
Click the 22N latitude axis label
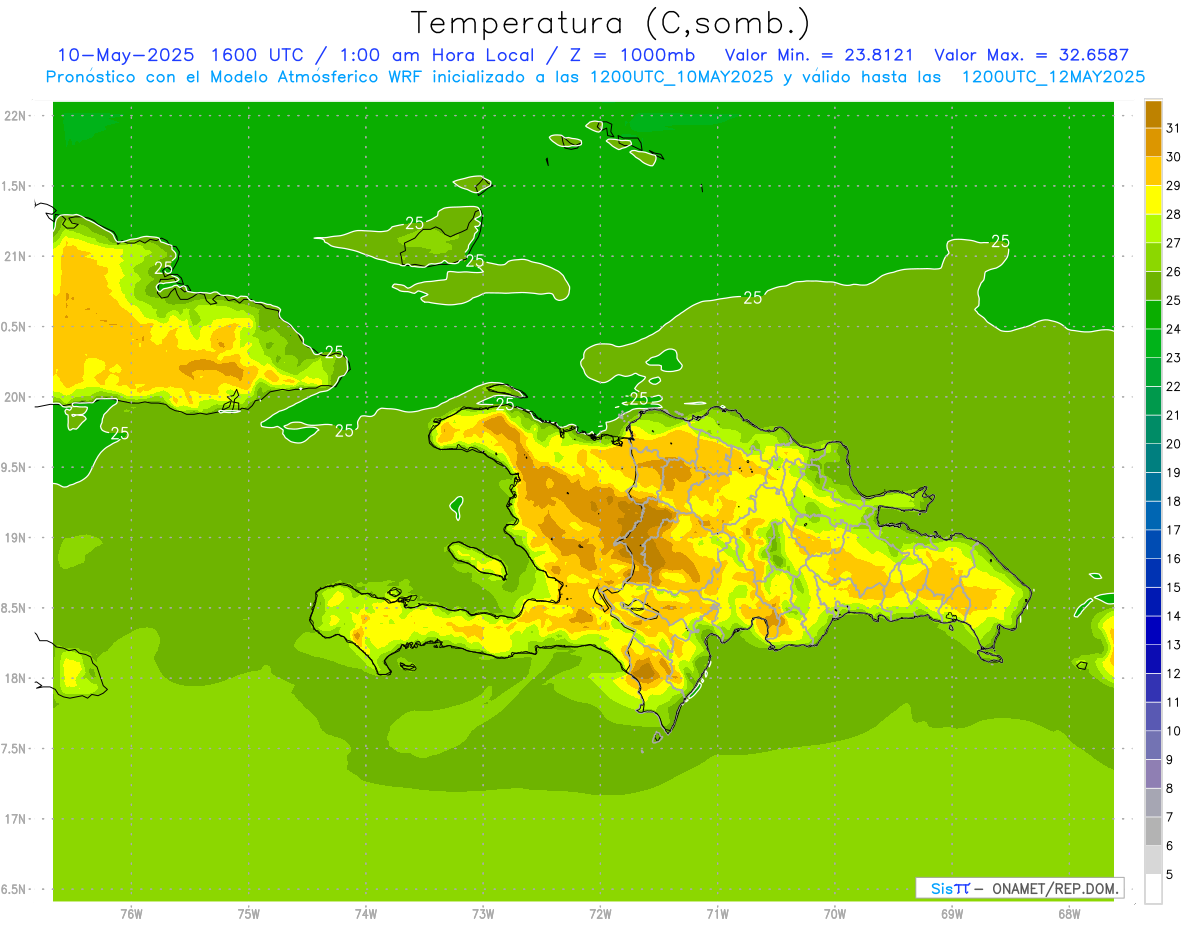[16, 116]
